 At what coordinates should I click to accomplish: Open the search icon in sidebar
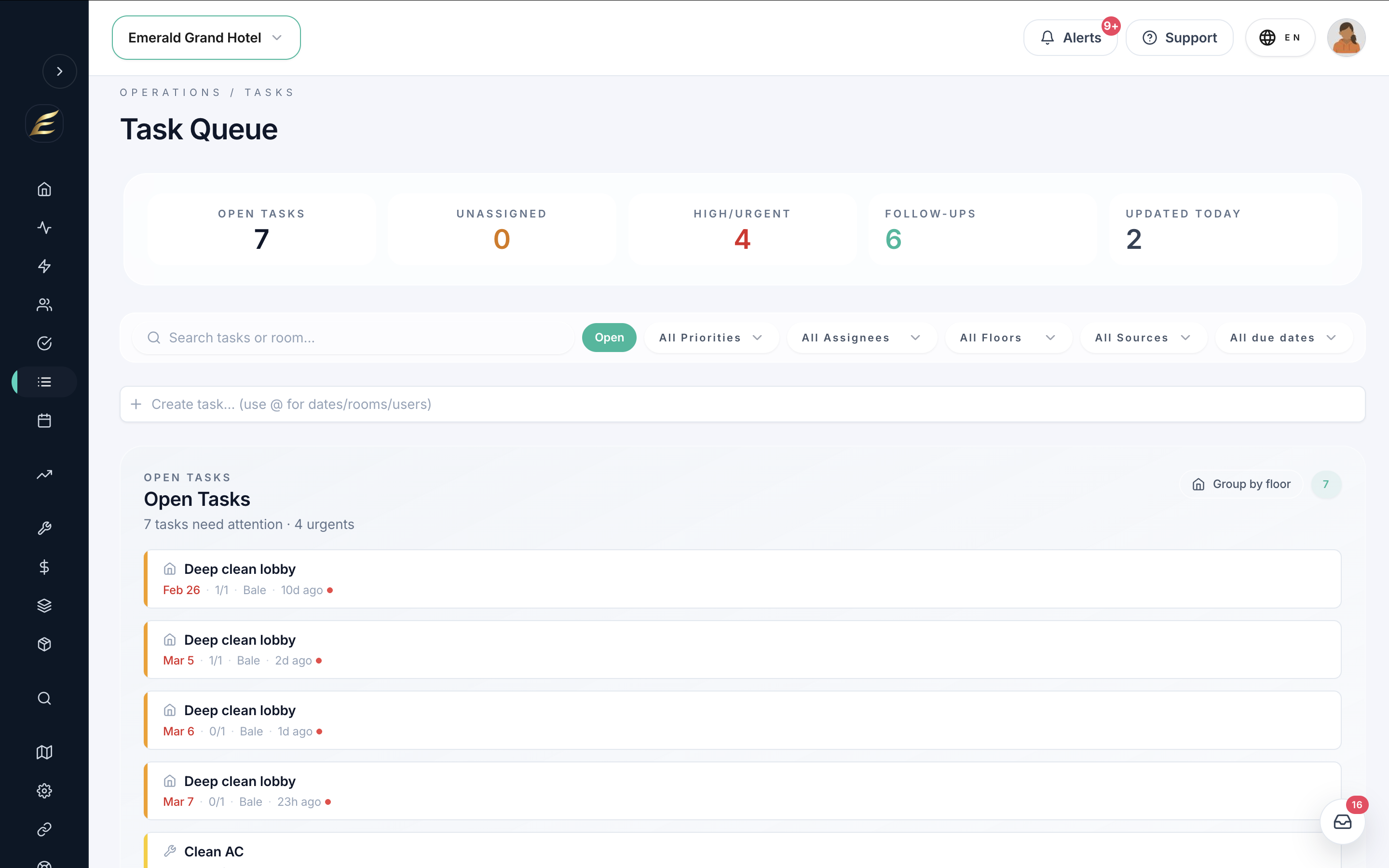point(44,698)
